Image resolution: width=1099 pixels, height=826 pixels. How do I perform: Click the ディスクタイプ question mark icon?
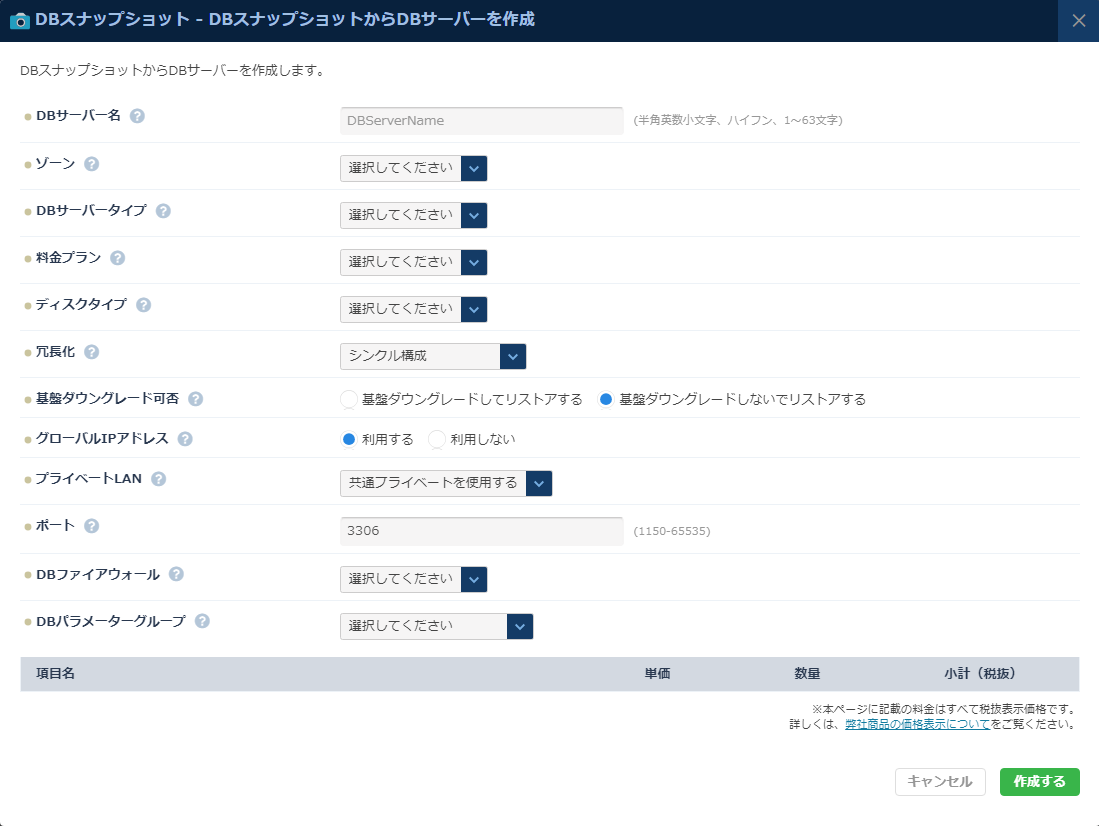coord(143,304)
